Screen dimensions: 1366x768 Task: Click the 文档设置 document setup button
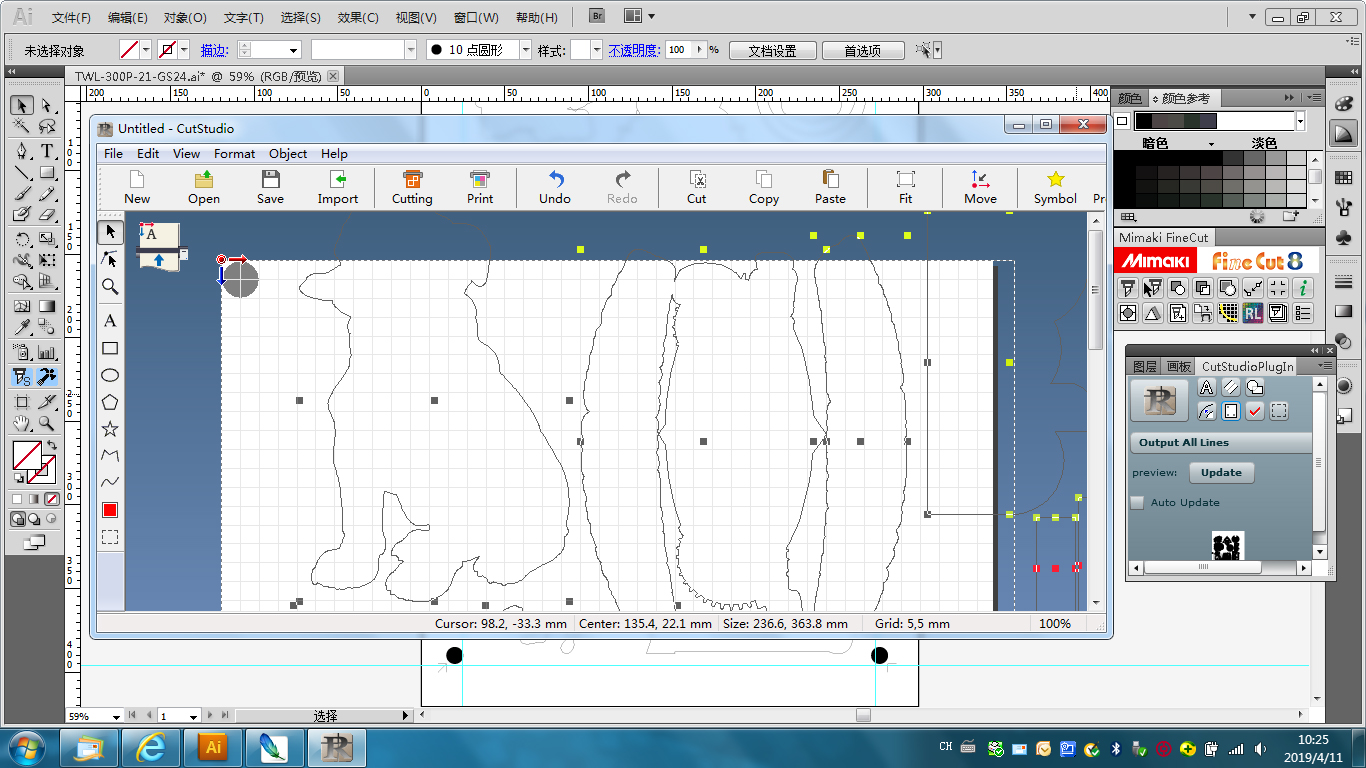pos(772,50)
